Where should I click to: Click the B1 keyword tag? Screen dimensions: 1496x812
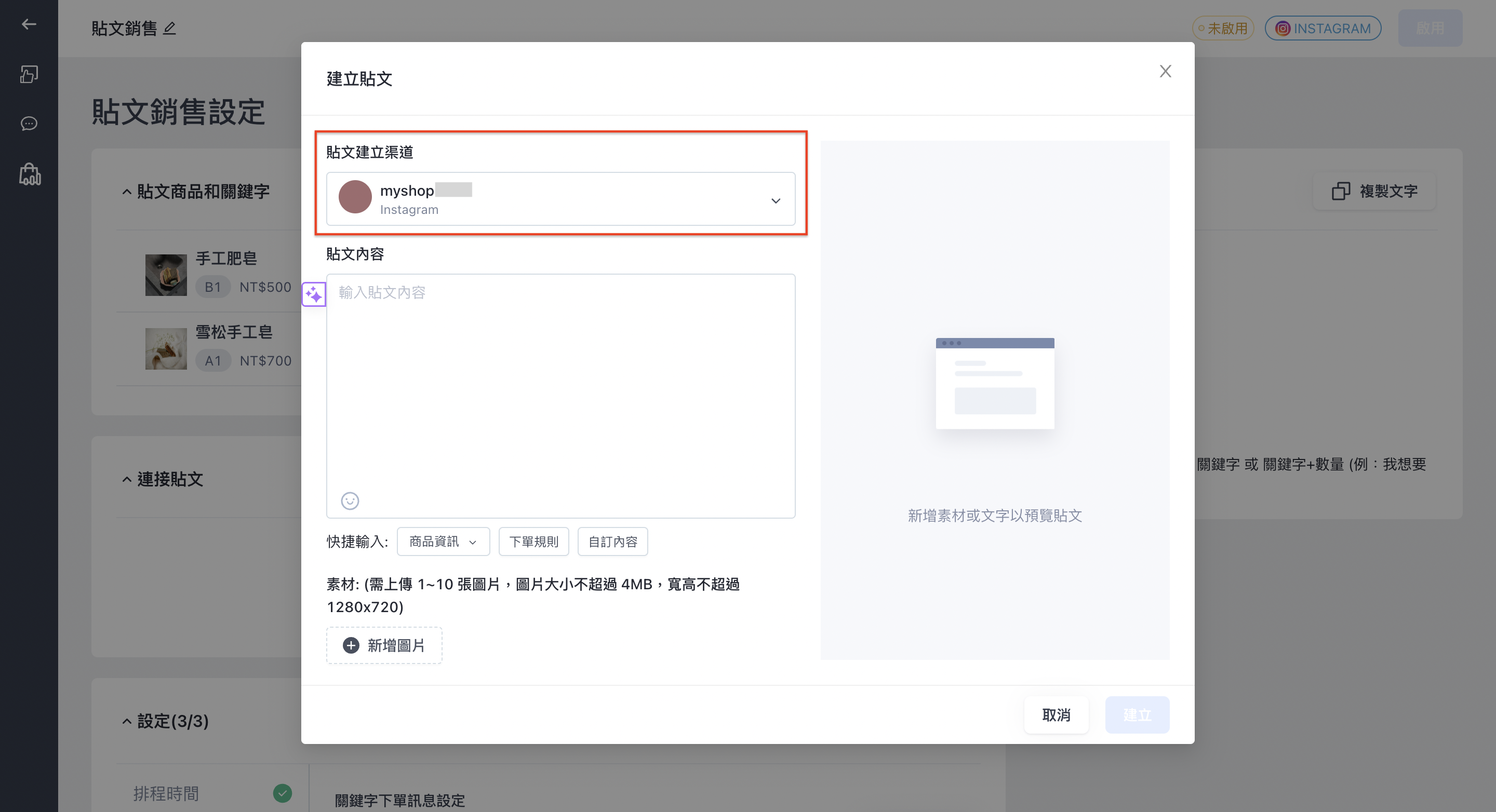pyautogui.click(x=213, y=287)
